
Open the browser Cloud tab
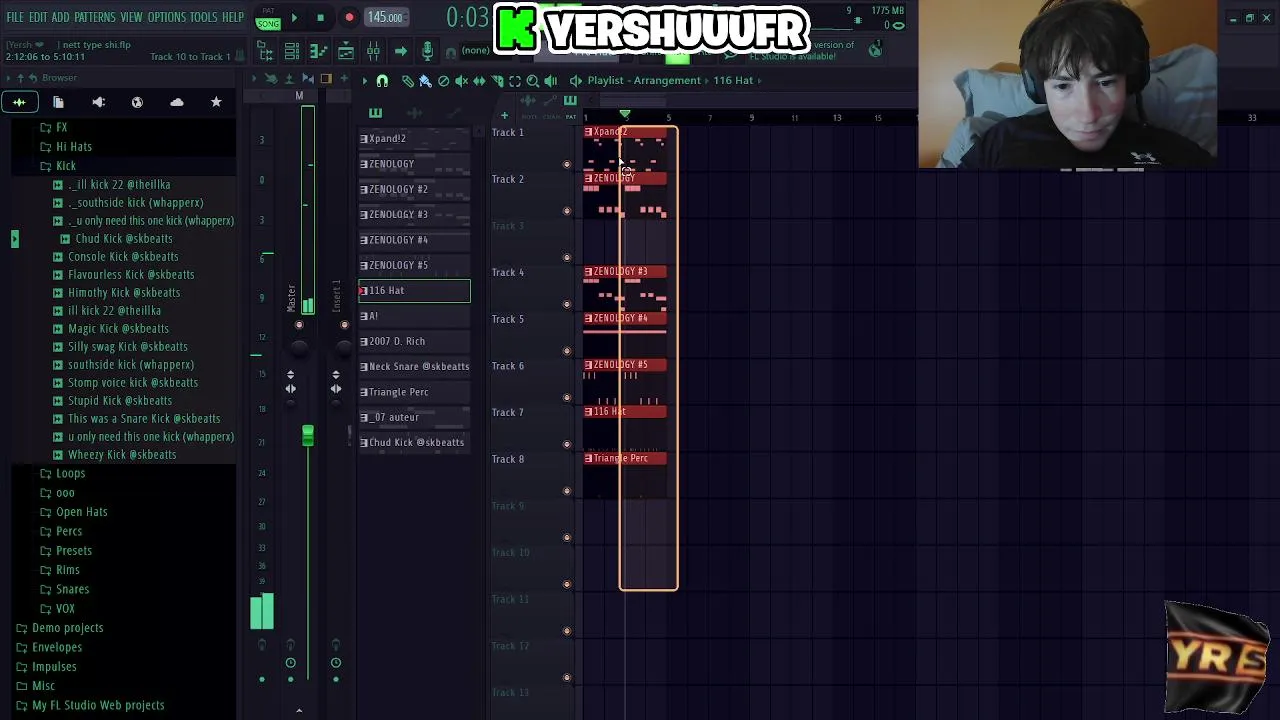click(x=177, y=102)
